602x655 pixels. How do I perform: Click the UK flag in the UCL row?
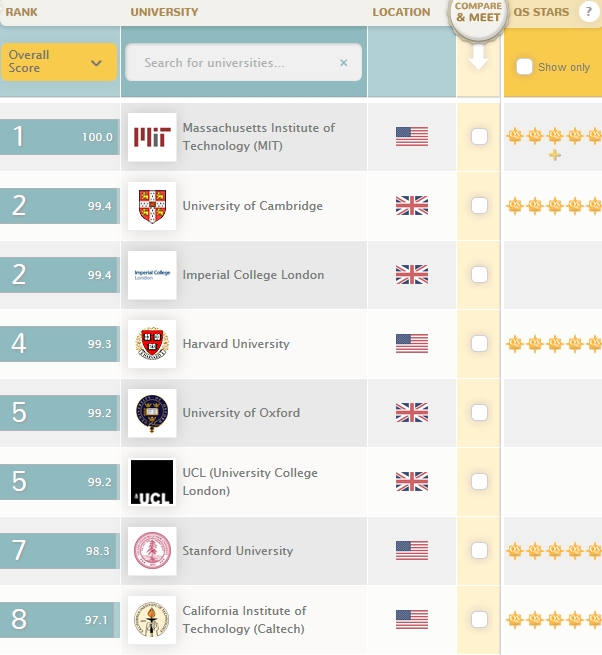click(412, 482)
